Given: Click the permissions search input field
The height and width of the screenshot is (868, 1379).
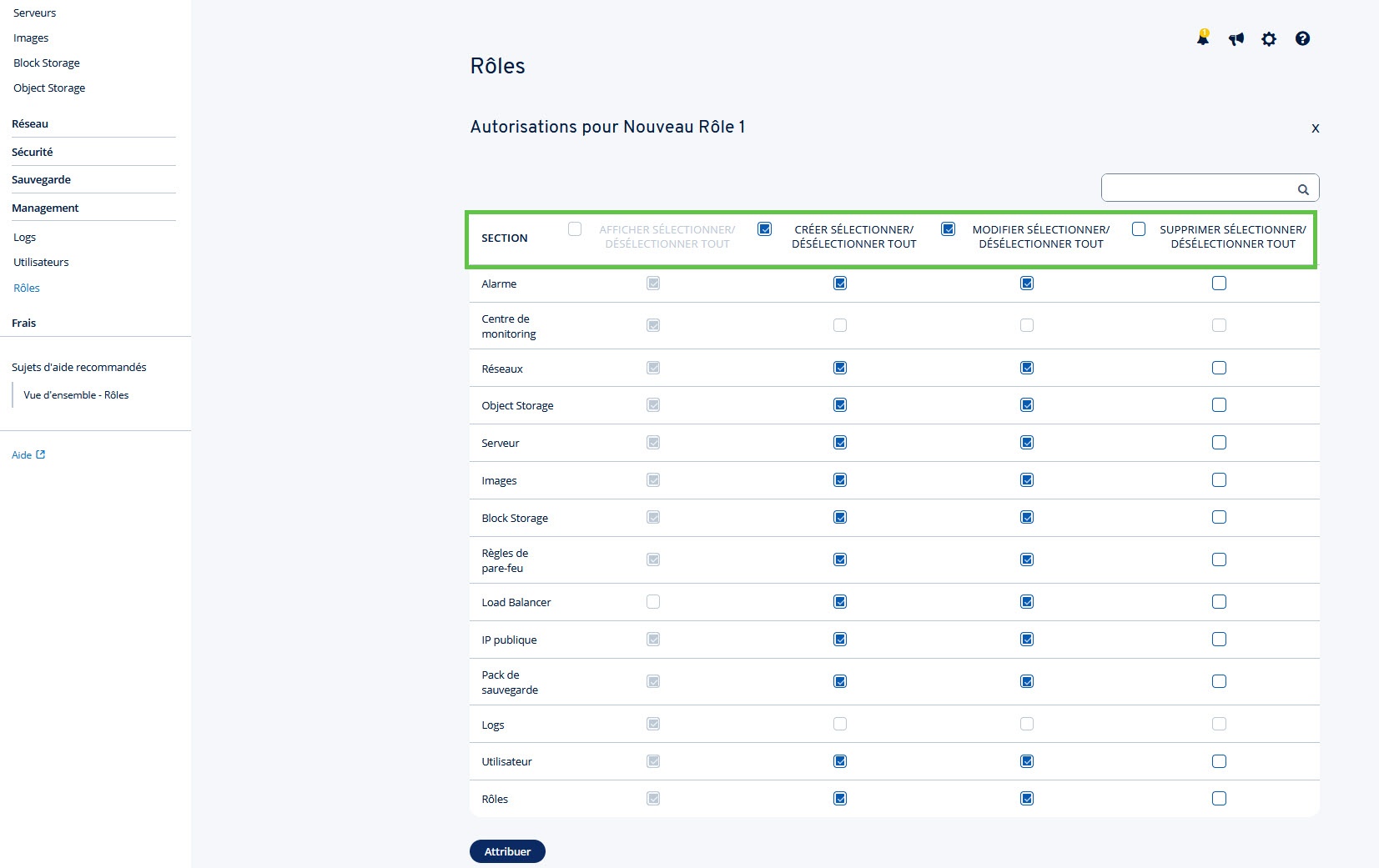Looking at the screenshot, I should point(1198,188).
